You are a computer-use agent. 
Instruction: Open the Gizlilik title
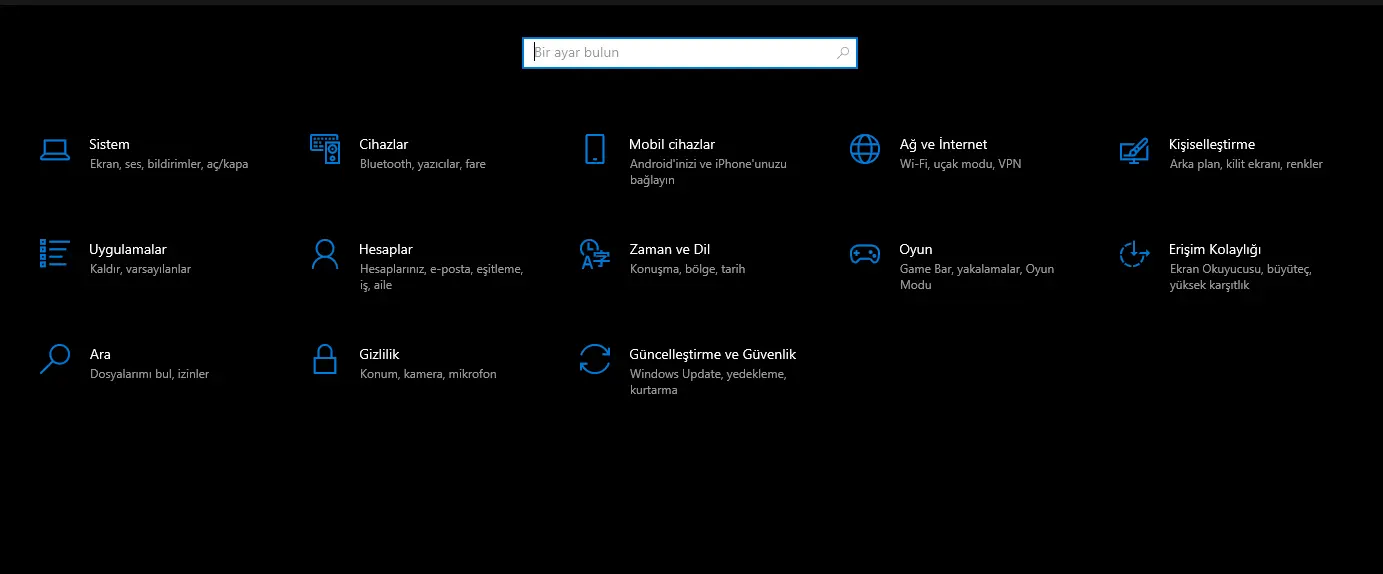point(379,354)
